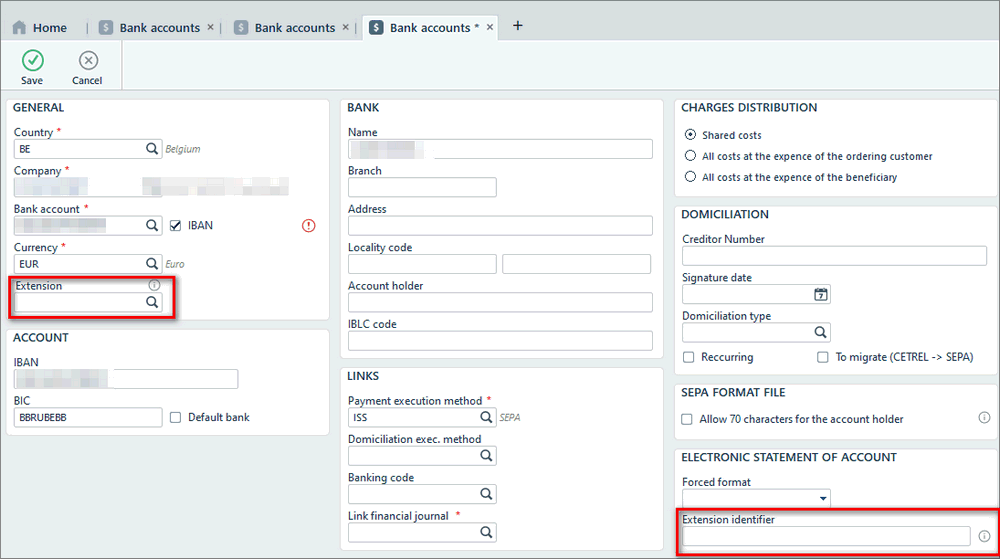This screenshot has height=559, width=1000.
Task: Select All costs at expence of beneficiary
Action: (690, 177)
